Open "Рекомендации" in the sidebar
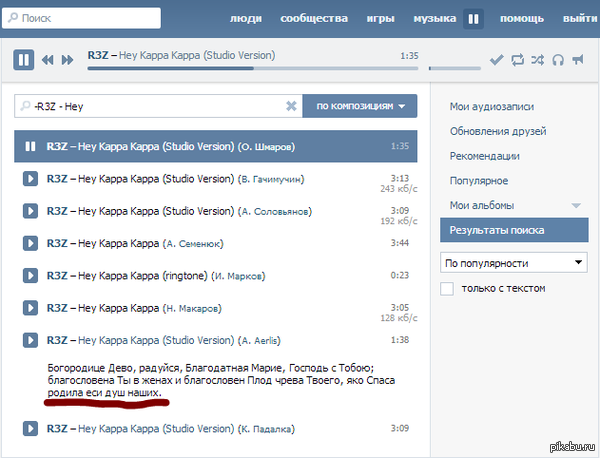The width and height of the screenshot is (600, 458). (x=485, y=156)
